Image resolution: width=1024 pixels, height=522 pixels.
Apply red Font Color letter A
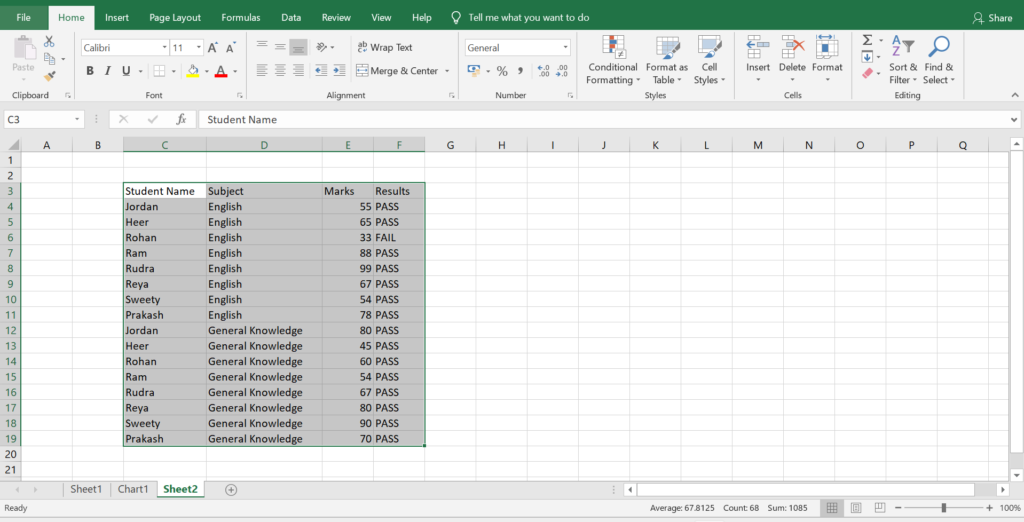(x=221, y=71)
